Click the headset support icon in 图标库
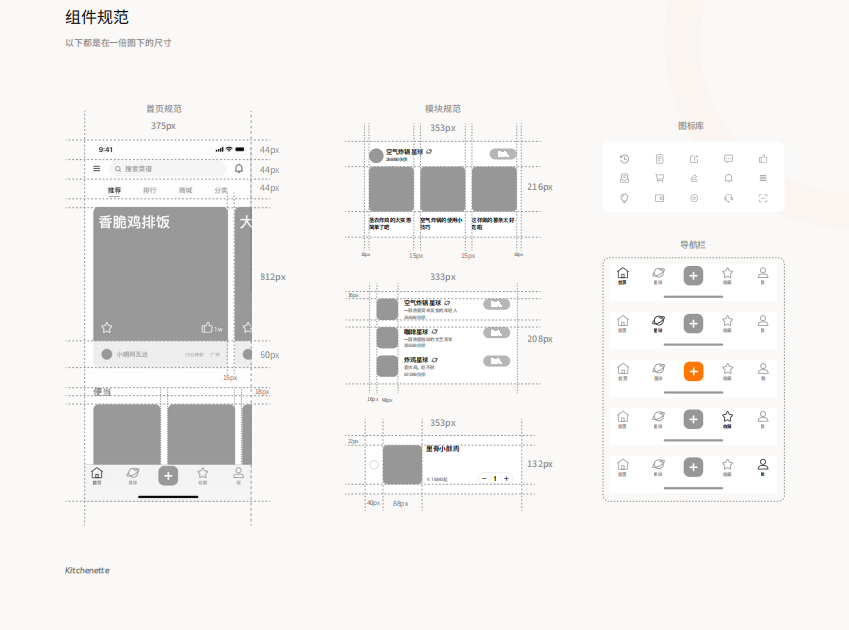This screenshot has height=630, width=849. click(728, 198)
